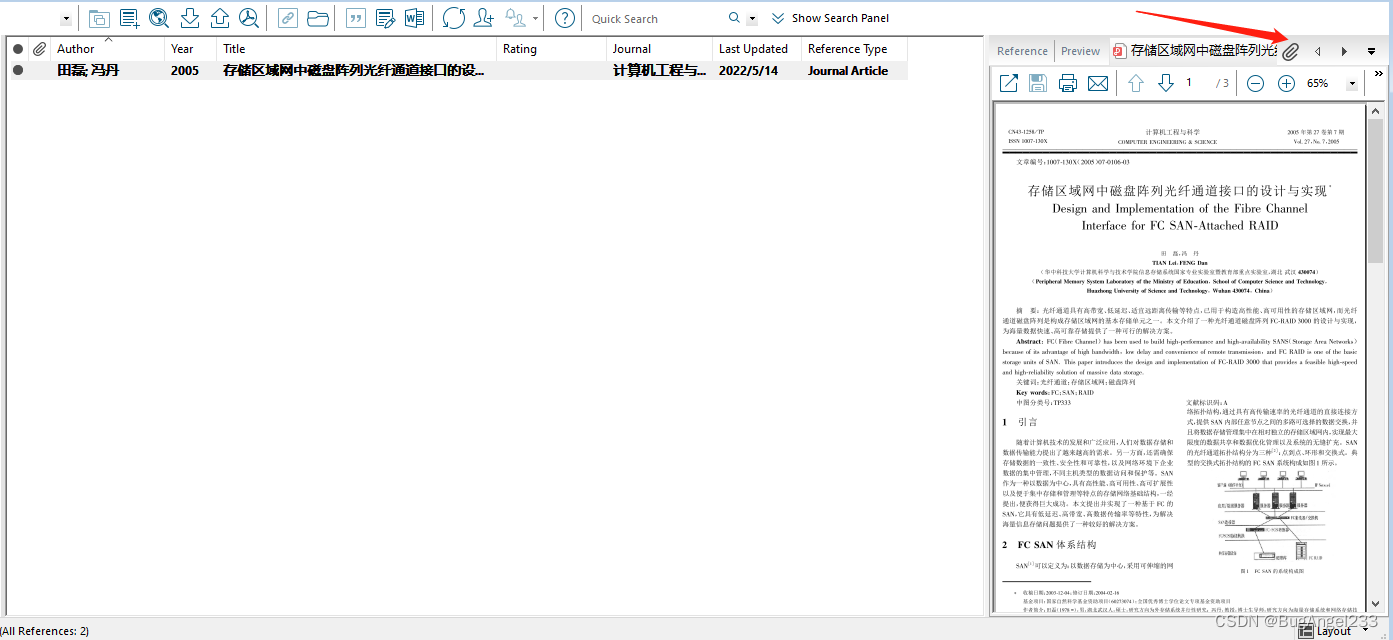Viewport: 1393px width, 640px height.
Task: Sort by the read/unread dot column header
Action: 17,49
